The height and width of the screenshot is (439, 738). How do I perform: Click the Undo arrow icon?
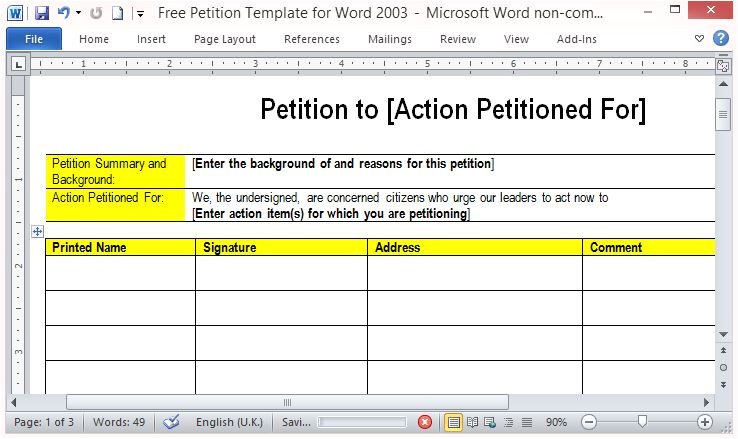coord(63,13)
